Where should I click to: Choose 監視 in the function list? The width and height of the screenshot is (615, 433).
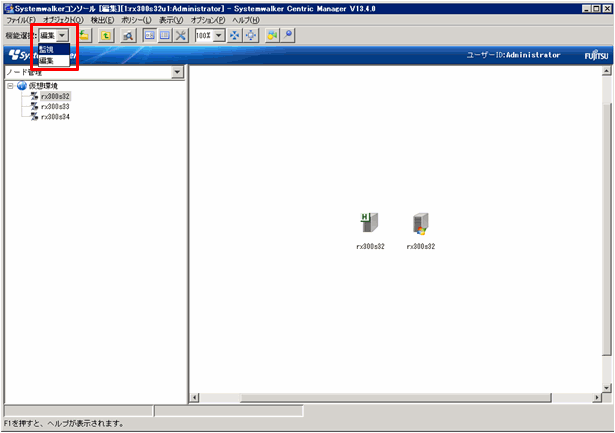point(54,49)
